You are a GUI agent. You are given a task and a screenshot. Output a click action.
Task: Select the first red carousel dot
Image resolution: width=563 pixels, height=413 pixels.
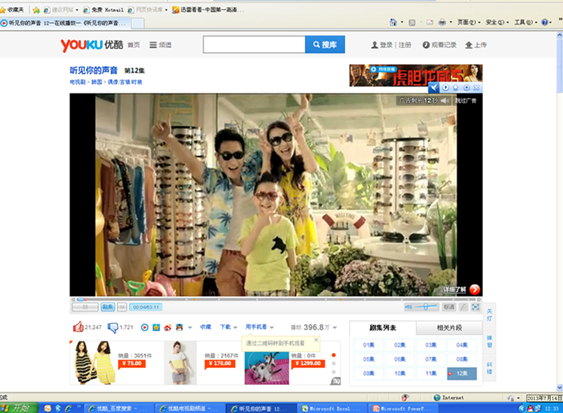(x=334, y=355)
